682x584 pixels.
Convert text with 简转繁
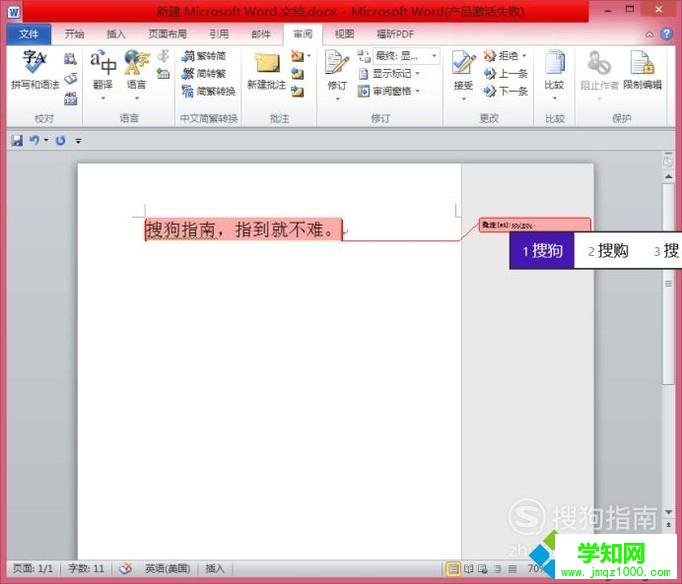(204, 73)
